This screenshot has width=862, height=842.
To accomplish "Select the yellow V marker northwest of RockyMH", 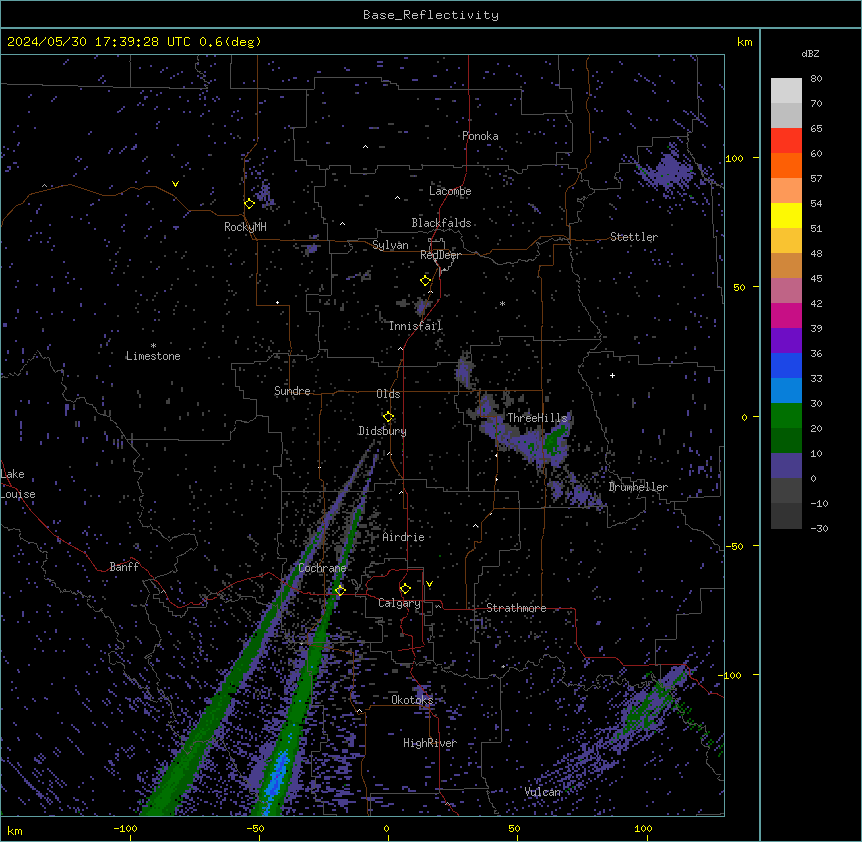I will 175,184.
